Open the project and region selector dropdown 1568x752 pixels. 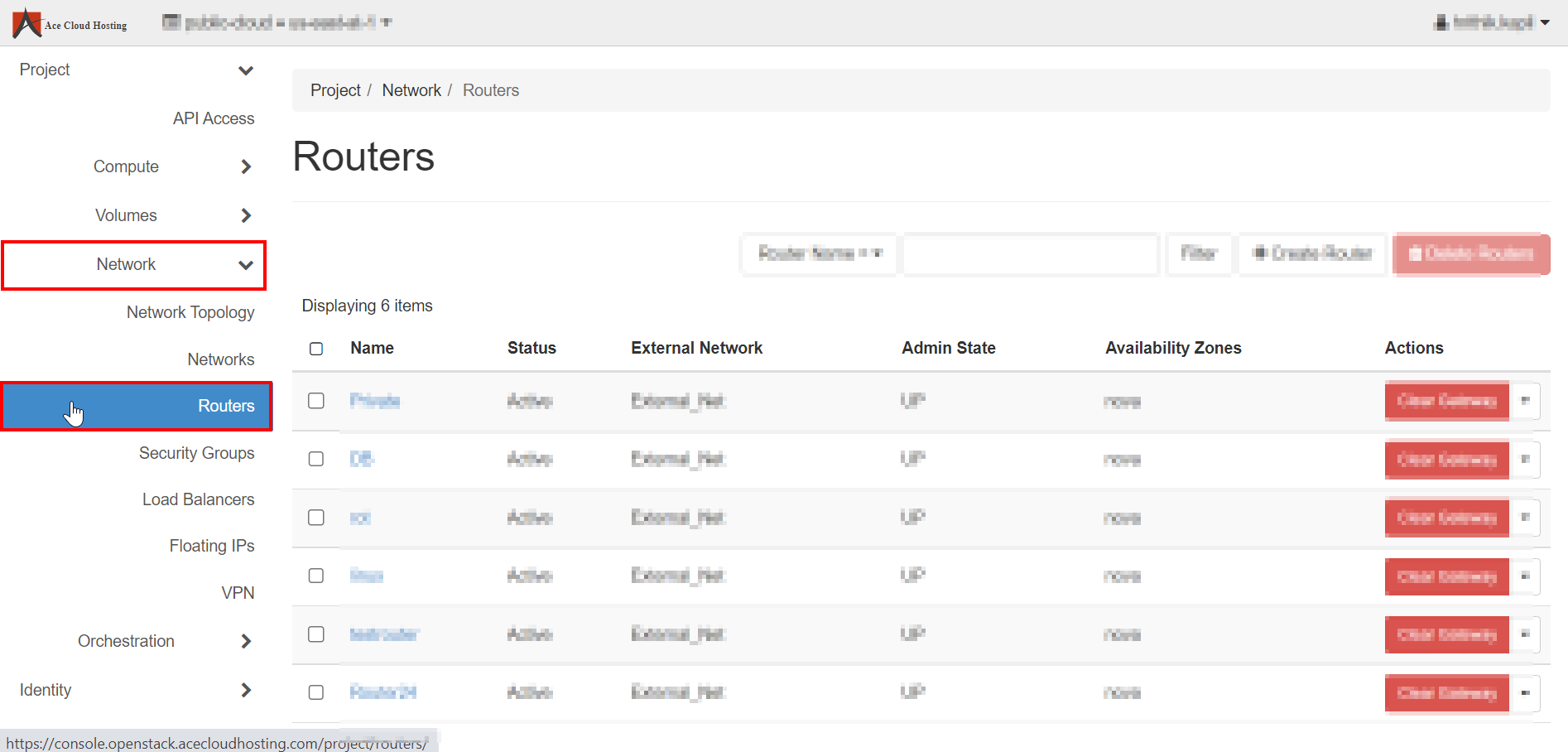click(x=277, y=22)
